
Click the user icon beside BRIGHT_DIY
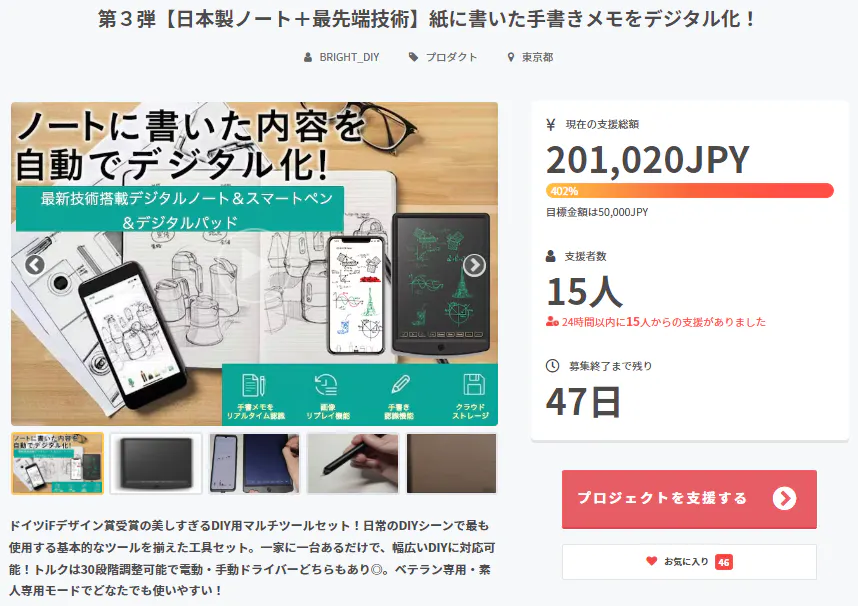pos(308,57)
